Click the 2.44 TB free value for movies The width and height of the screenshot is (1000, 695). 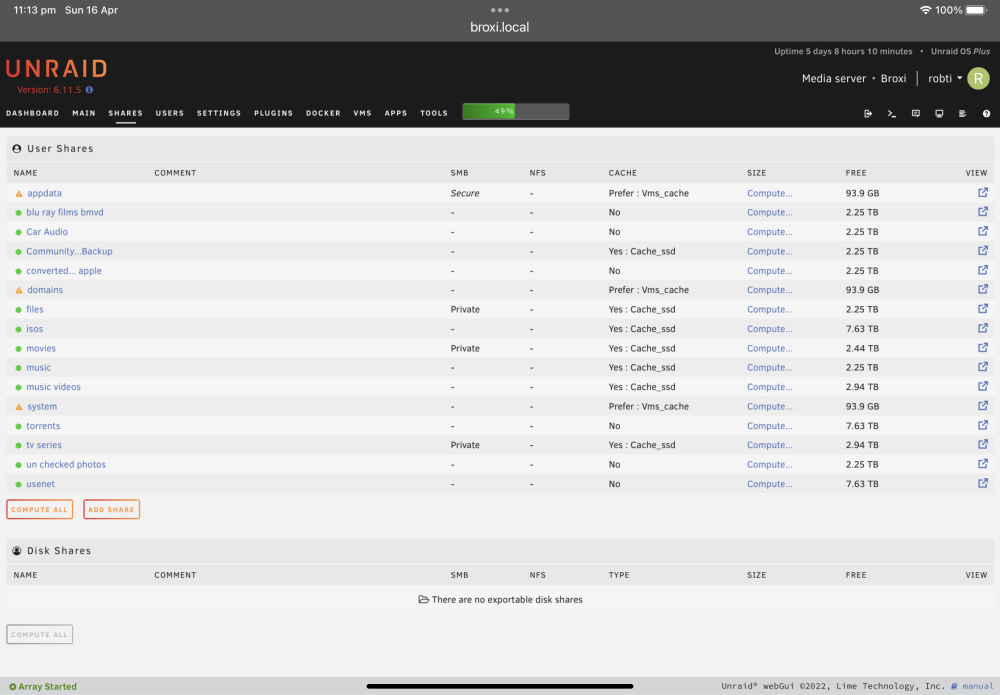(862, 349)
